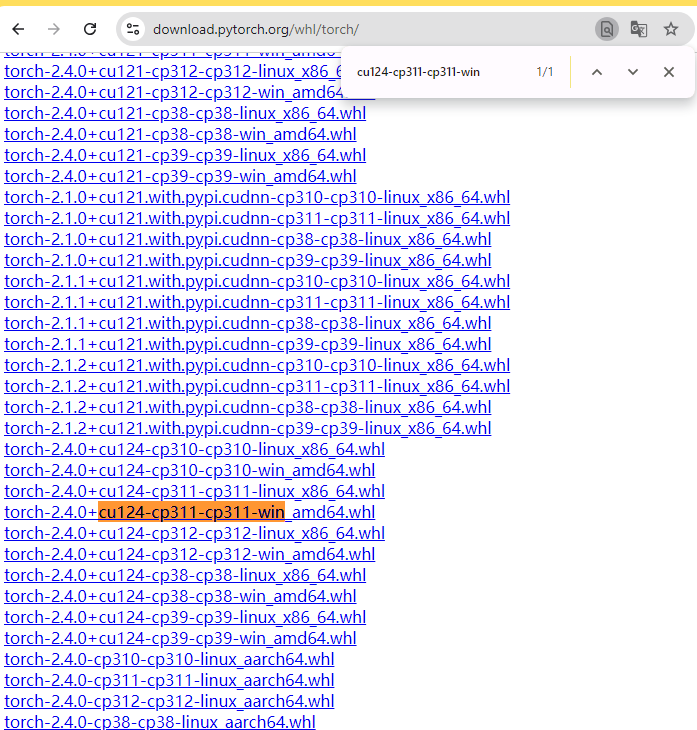The image size is (697, 730).
Task: Open torch-2.4.0+cu121-cp39-cp39-win_amd64.whl link
Action: tap(180, 176)
